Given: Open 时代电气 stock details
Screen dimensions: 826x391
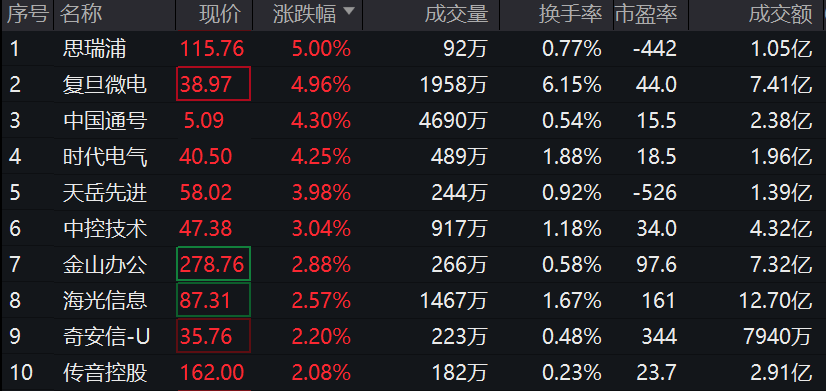Looking at the screenshot, I should coord(105,157).
